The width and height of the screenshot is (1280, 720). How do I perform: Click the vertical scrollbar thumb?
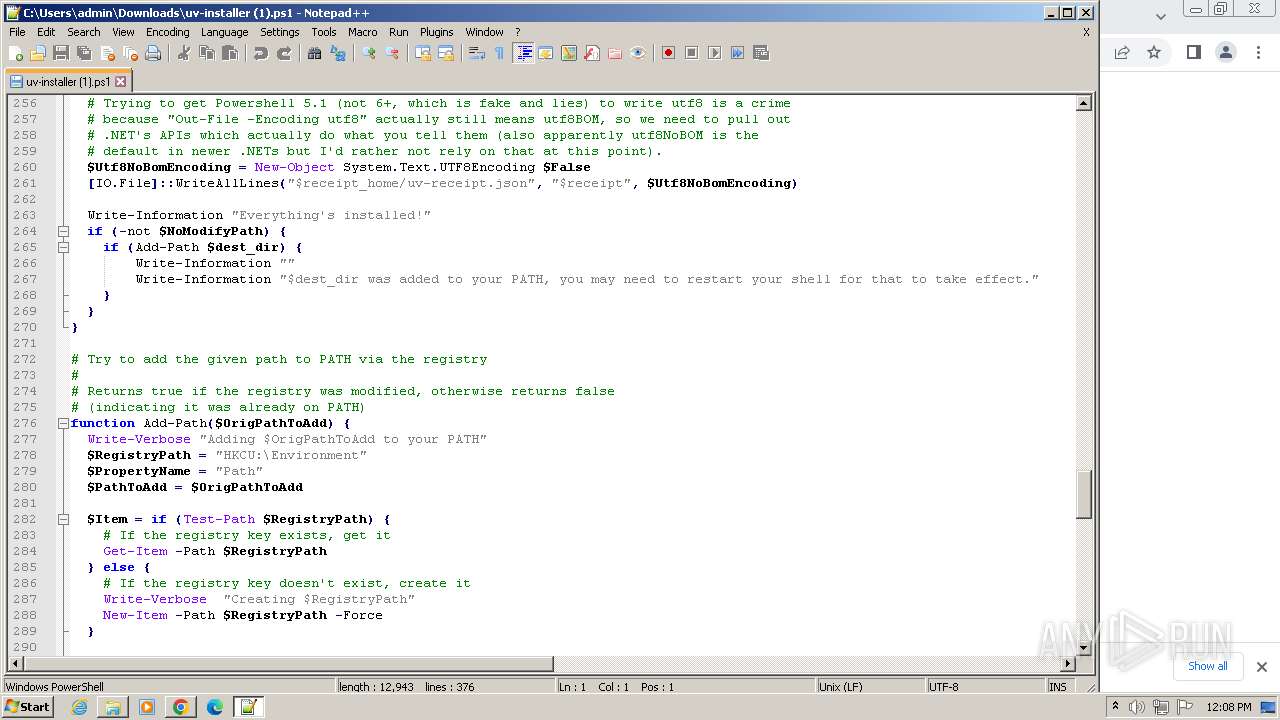click(x=1084, y=494)
